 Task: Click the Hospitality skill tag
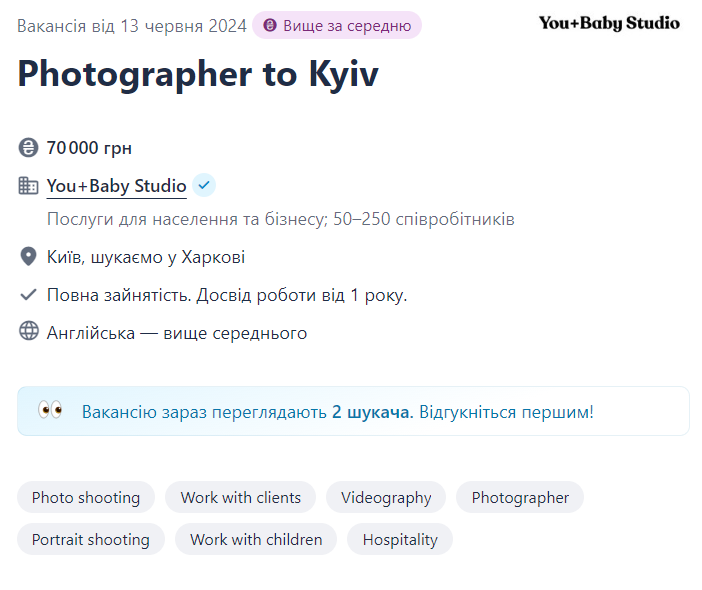coord(400,540)
